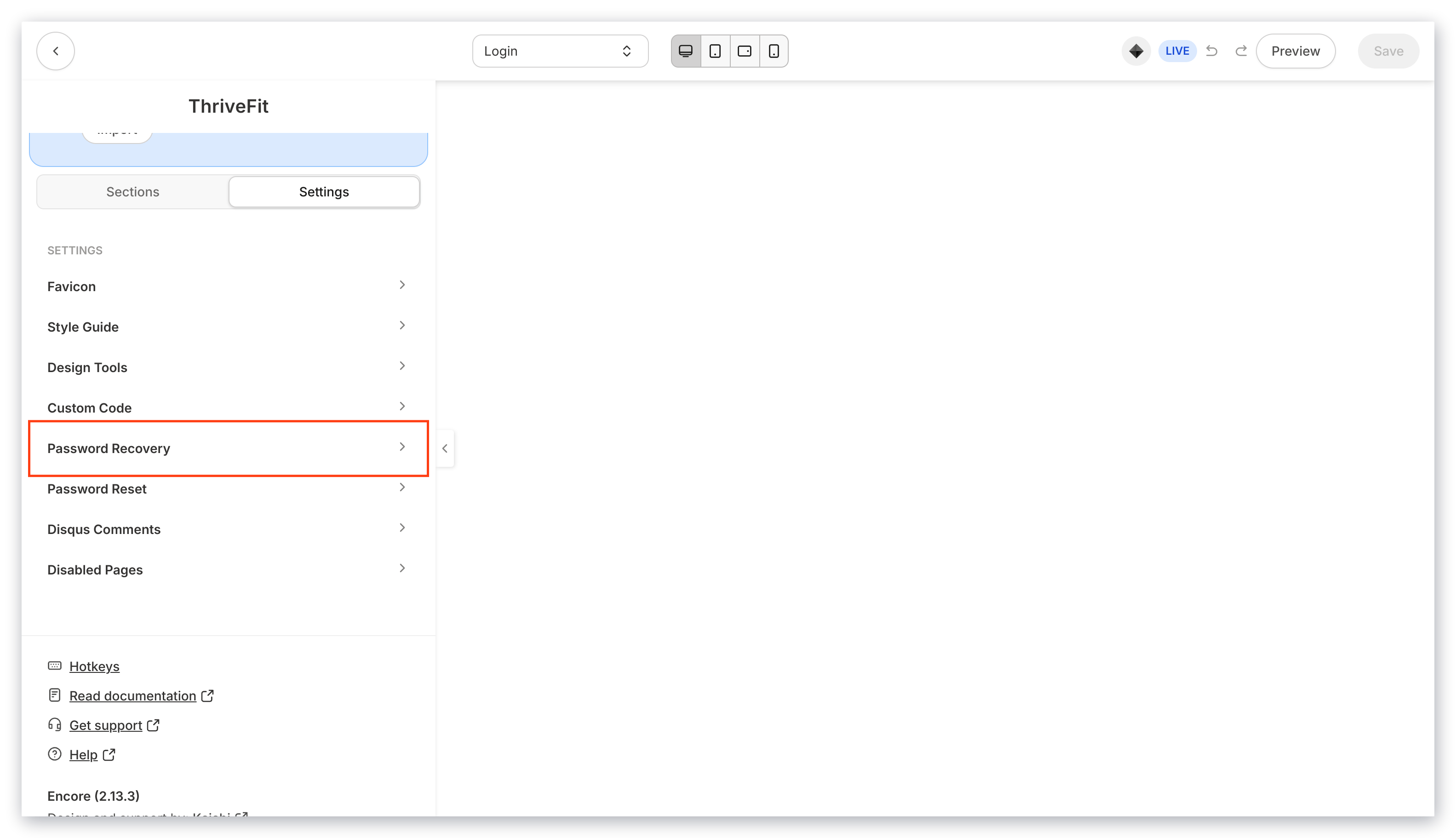The height and width of the screenshot is (838, 1456).
Task: Click the Preview button
Action: pos(1295,51)
